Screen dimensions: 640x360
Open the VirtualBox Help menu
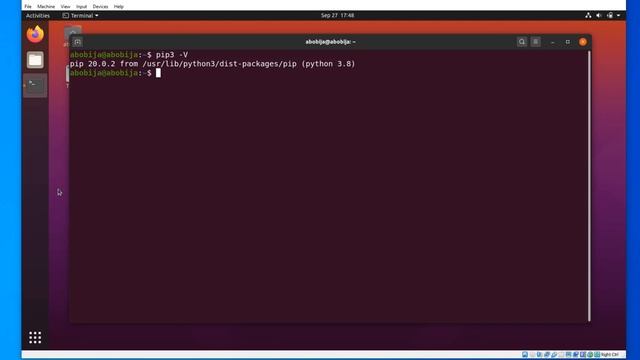118,7
